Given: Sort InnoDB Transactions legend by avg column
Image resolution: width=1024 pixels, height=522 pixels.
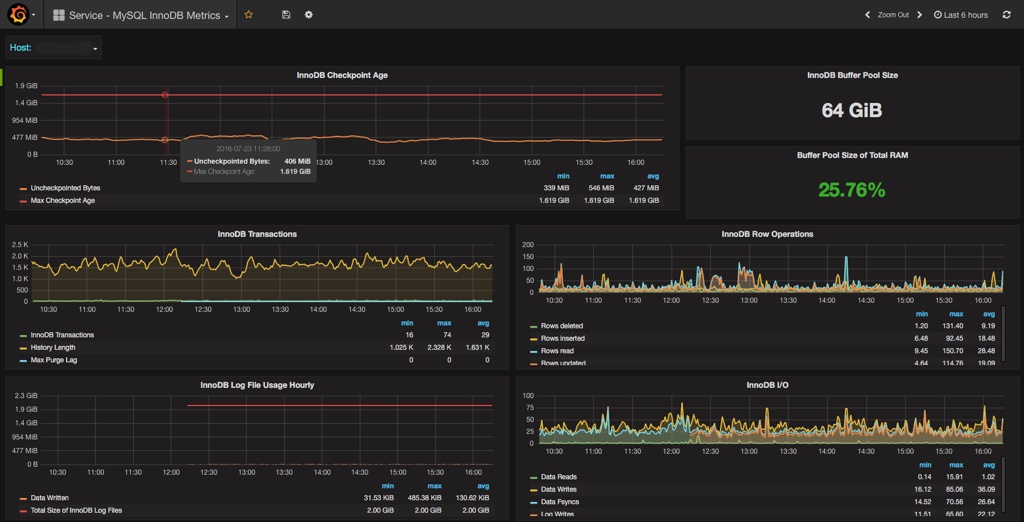Looking at the screenshot, I should click(485, 323).
